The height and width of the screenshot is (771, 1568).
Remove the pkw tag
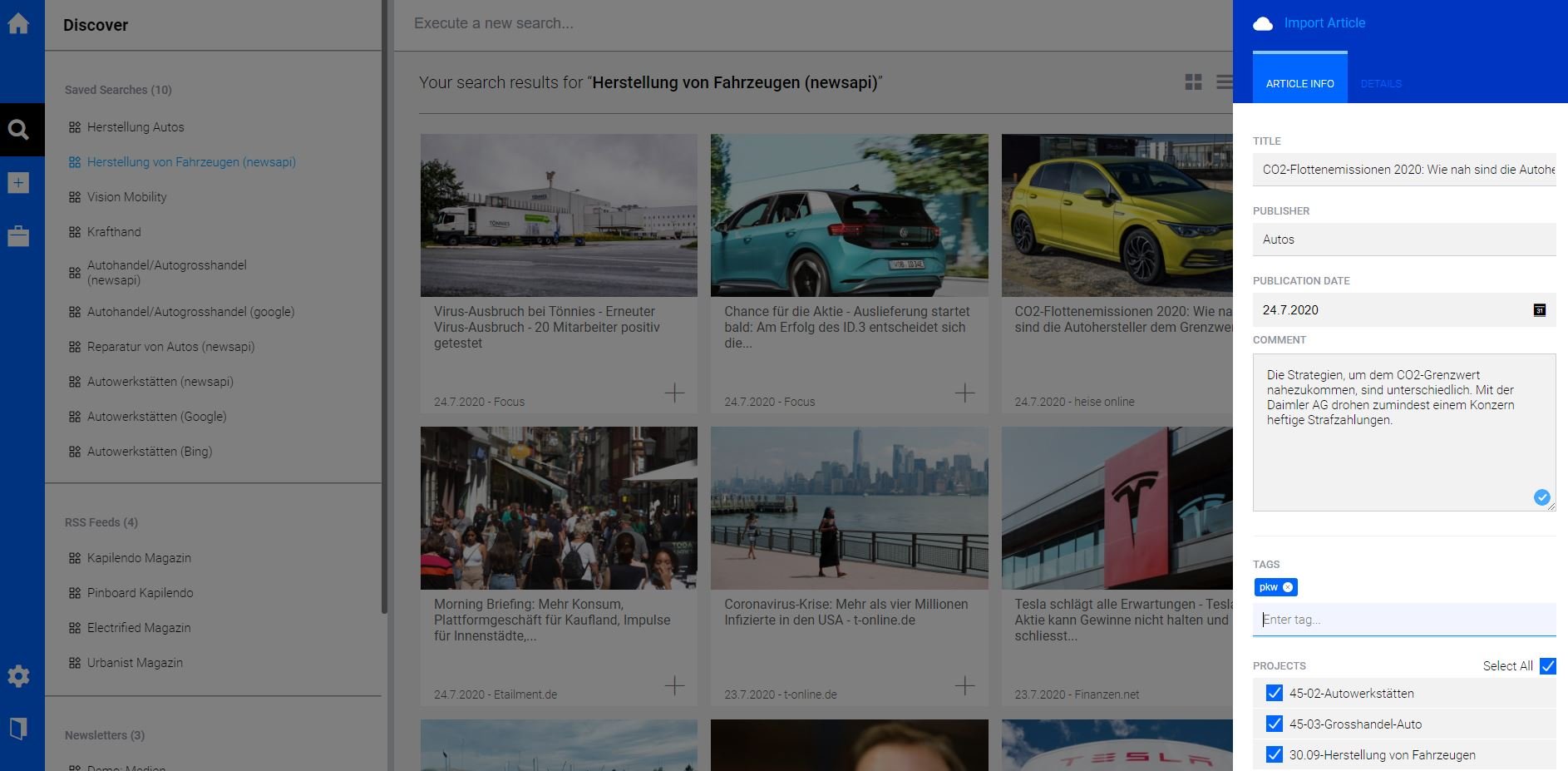click(x=1288, y=587)
